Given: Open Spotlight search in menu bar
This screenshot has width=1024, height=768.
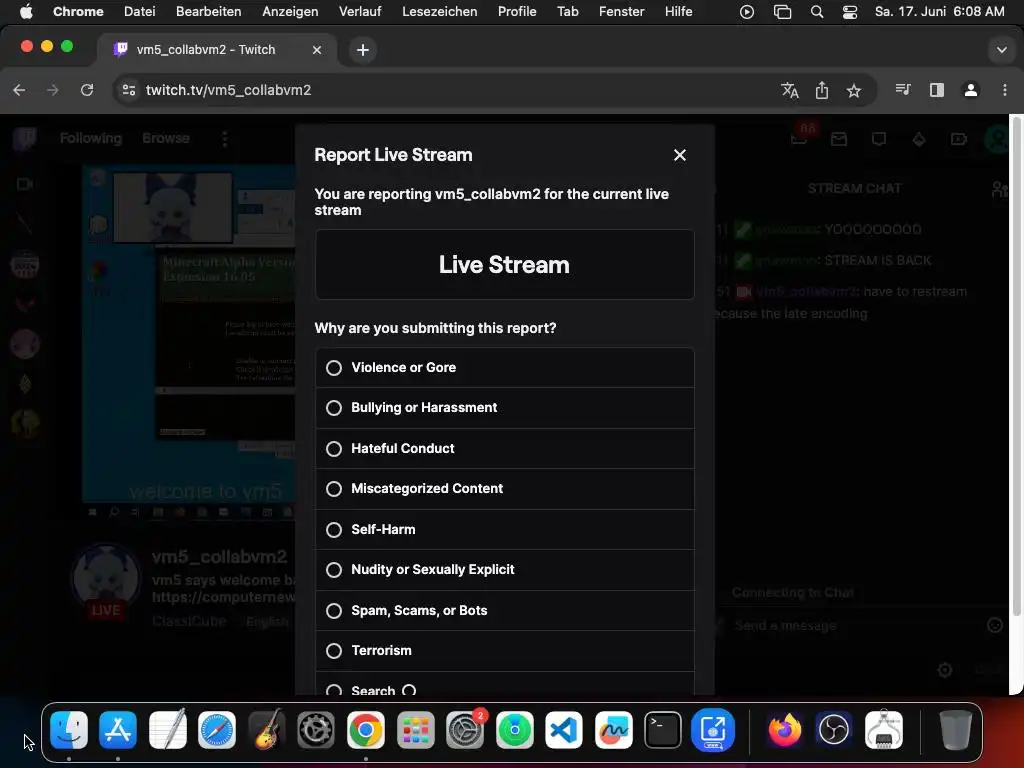Looking at the screenshot, I should [x=816, y=12].
